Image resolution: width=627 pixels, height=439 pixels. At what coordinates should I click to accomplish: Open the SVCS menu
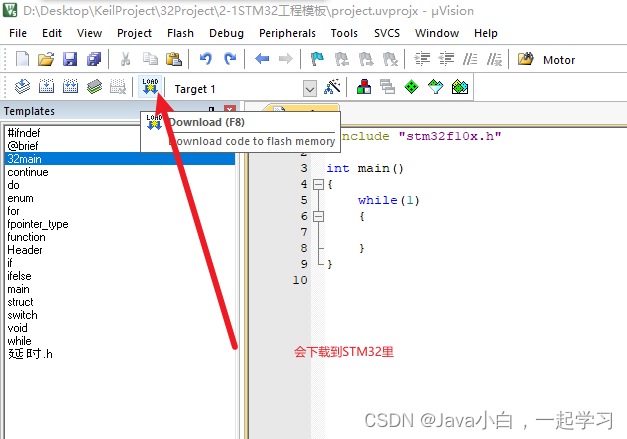(387, 33)
